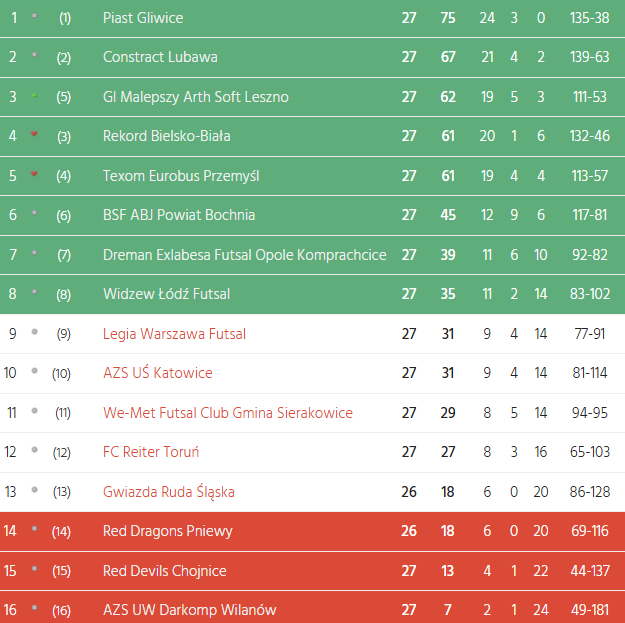Select the Red Dragons Pniewy row name

(160, 531)
